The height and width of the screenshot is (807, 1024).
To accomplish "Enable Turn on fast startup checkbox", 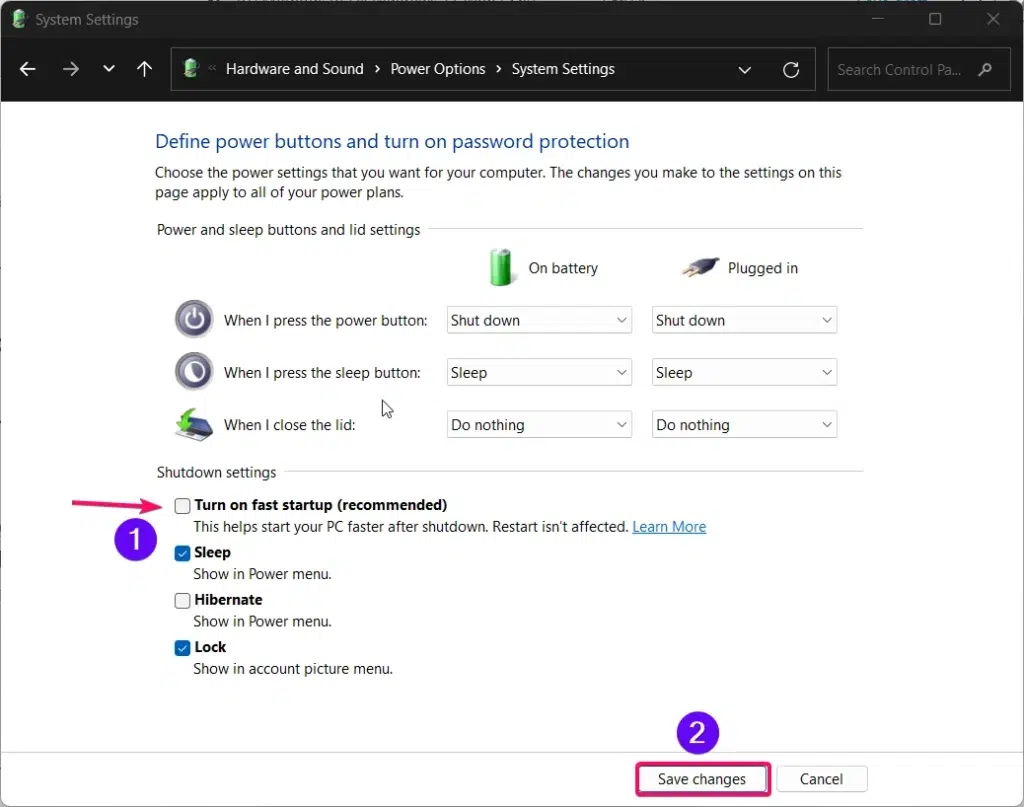I will point(182,505).
